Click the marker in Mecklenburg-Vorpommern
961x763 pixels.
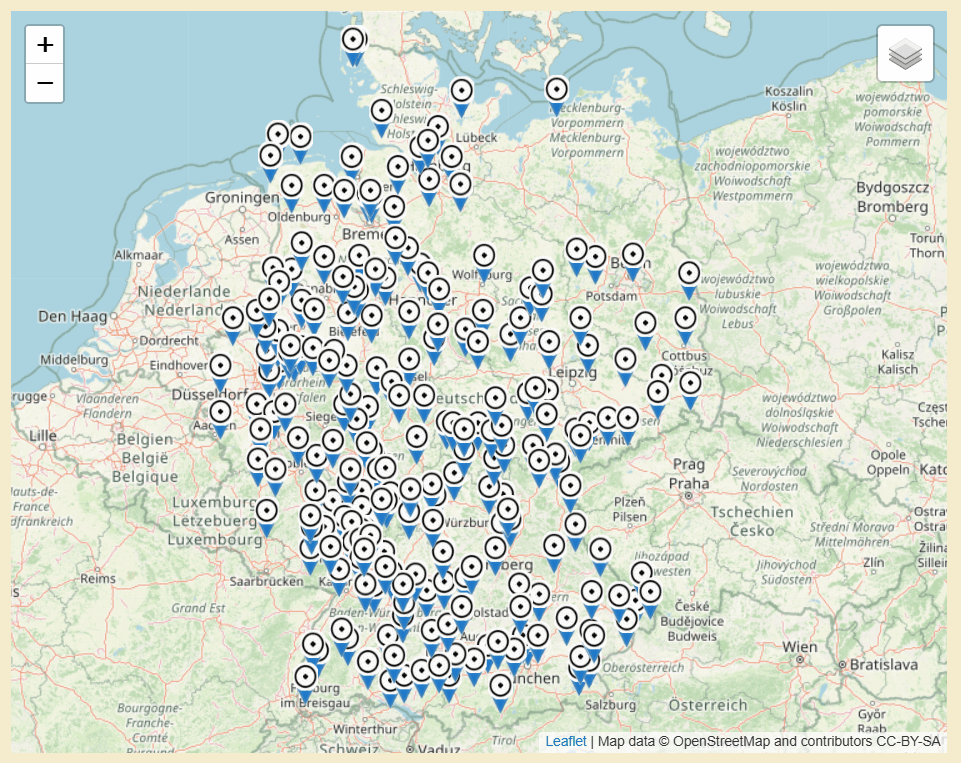556,96
